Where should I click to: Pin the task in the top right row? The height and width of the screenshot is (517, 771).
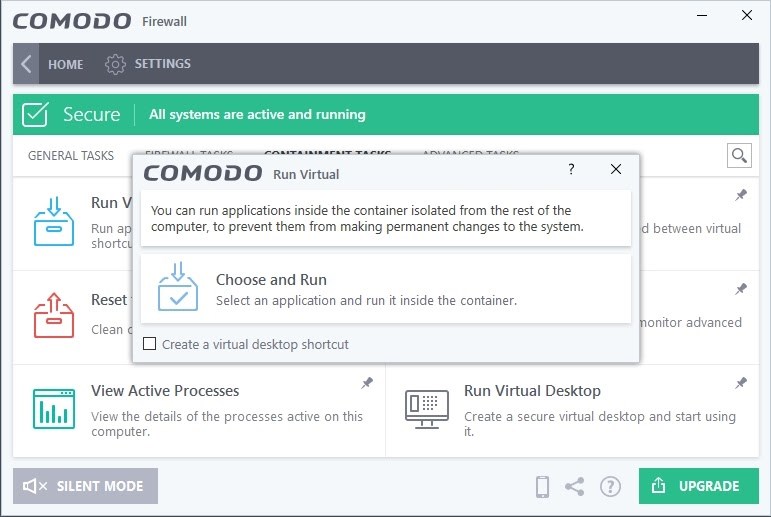(x=741, y=195)
